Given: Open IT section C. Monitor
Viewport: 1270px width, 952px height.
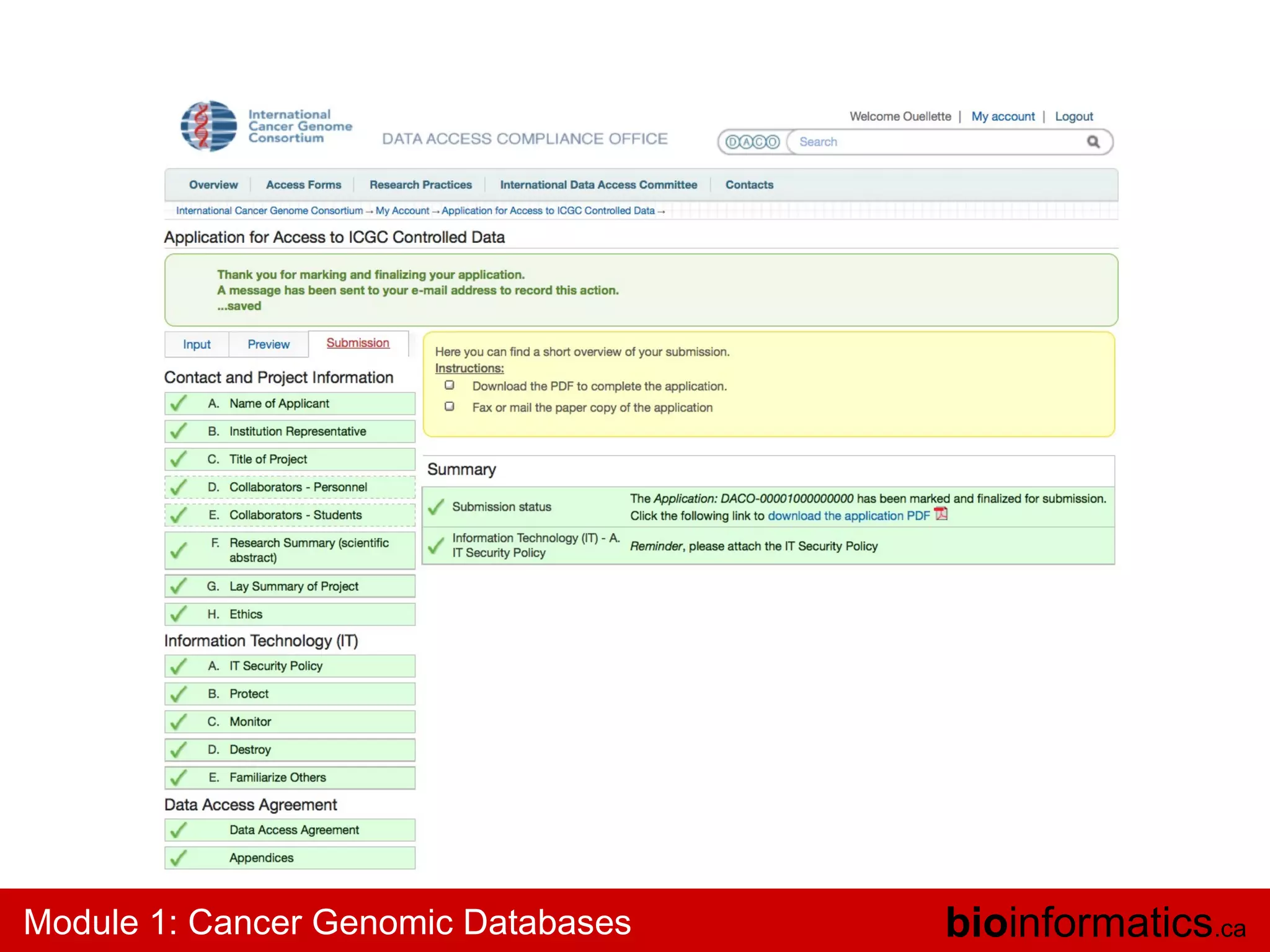Looking at the screenshot, I should [x=290, y=722].
